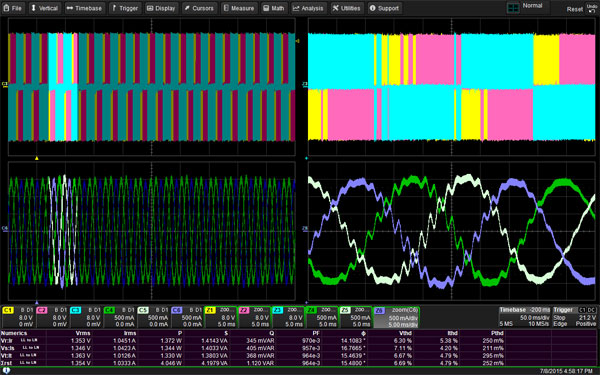600x375 pixels.
Task: Open the Trigger menu
Action: (125, 8)
